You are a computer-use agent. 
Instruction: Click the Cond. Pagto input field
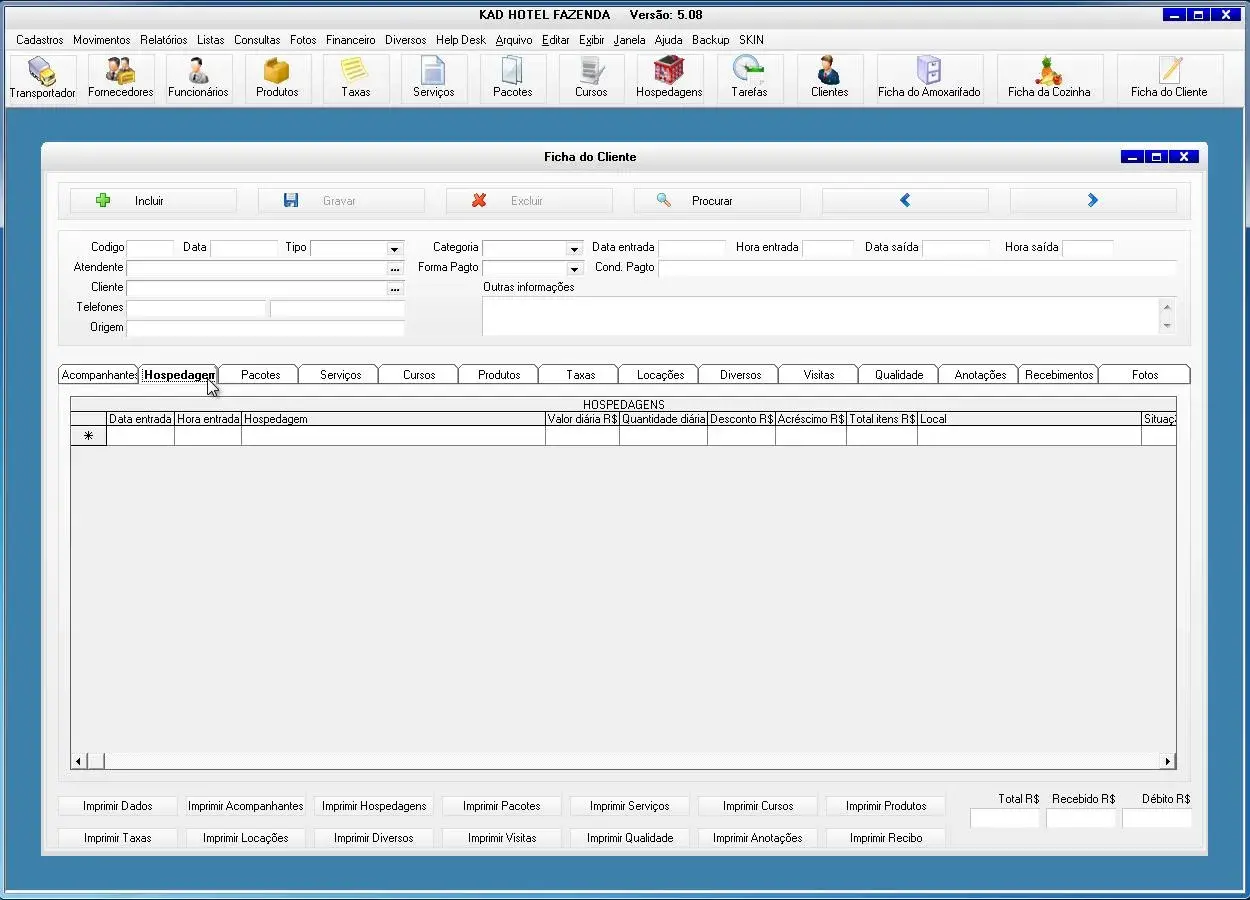916,268
